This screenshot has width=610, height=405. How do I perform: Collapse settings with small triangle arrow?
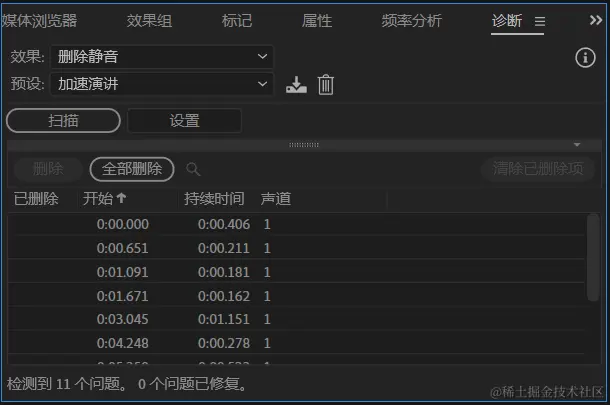(577, 145)
